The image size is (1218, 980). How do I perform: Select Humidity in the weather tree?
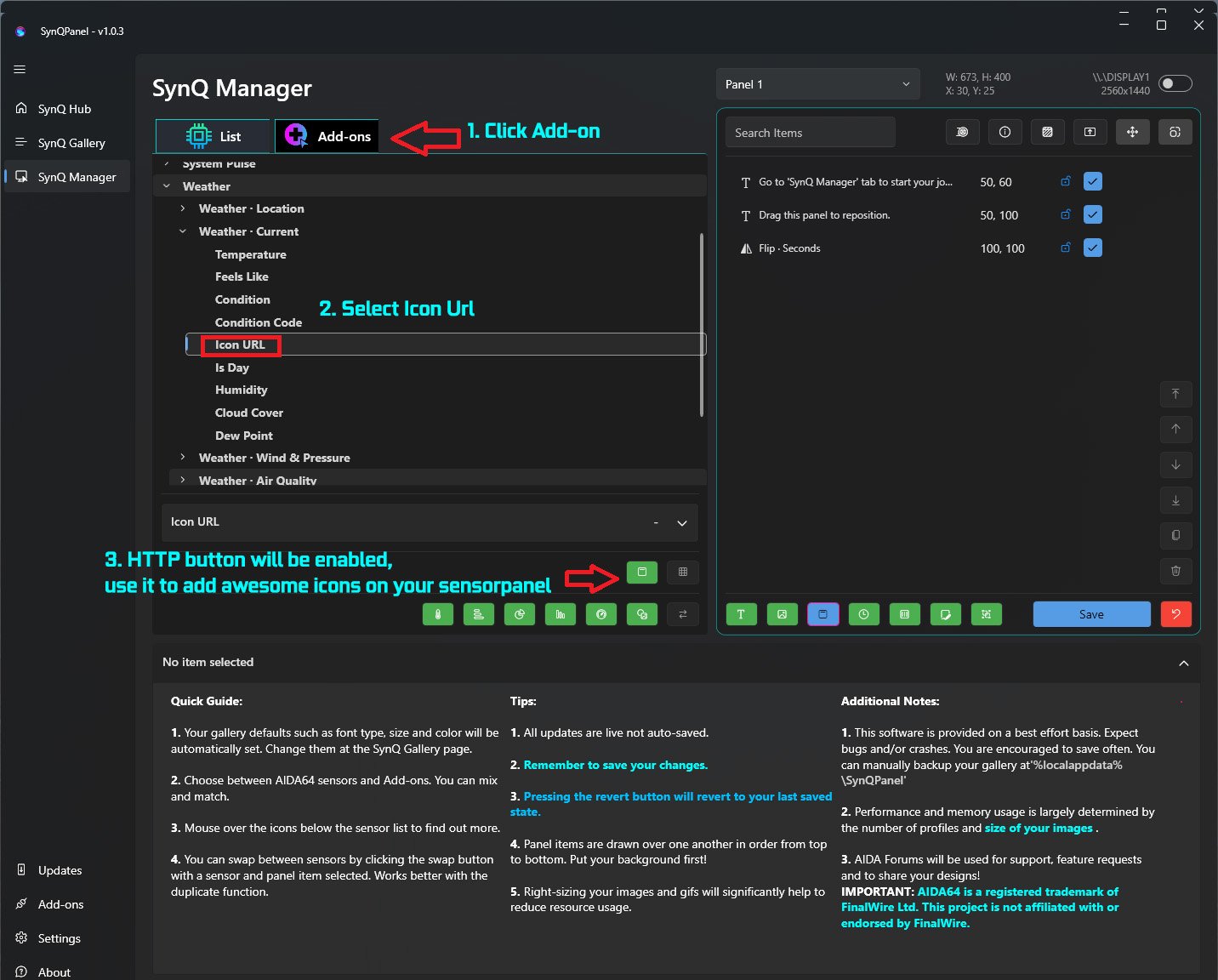pos(241,390)
